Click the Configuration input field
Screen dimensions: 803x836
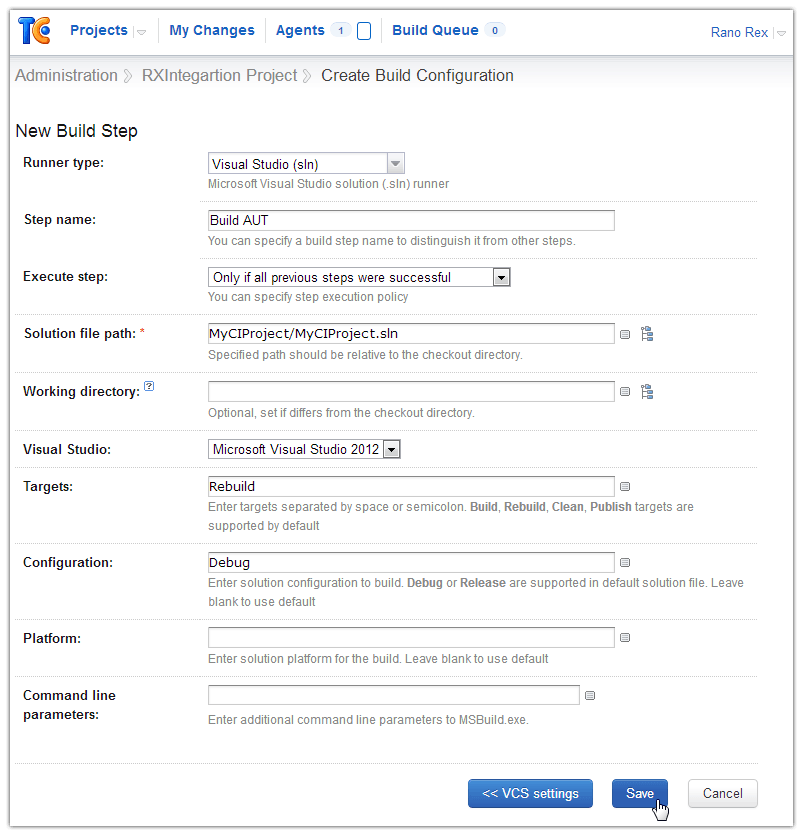click(x=411, y=562)
